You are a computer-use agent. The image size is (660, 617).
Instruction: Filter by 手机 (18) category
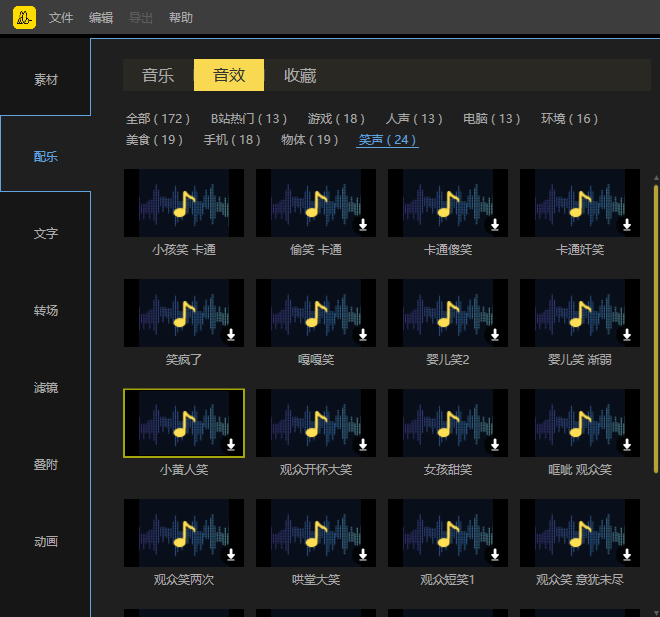click(232, 140)
